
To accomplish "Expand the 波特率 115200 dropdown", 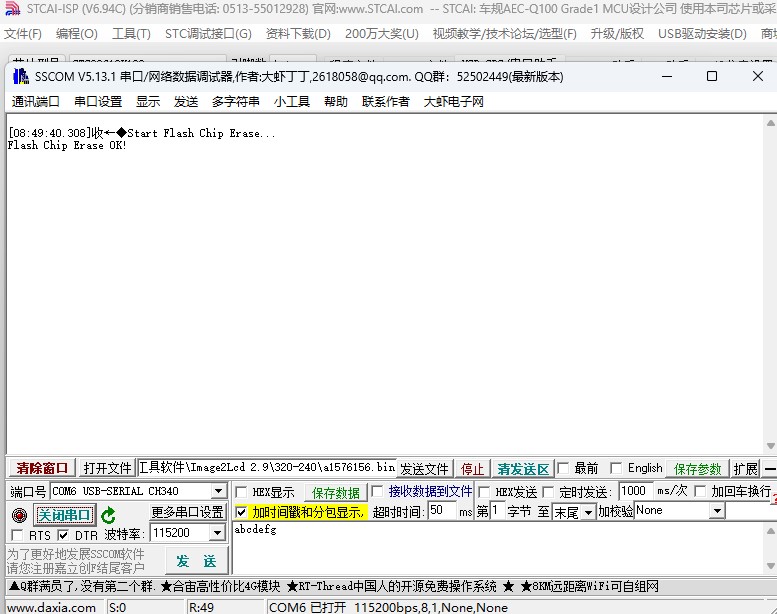I will point(217,533).
